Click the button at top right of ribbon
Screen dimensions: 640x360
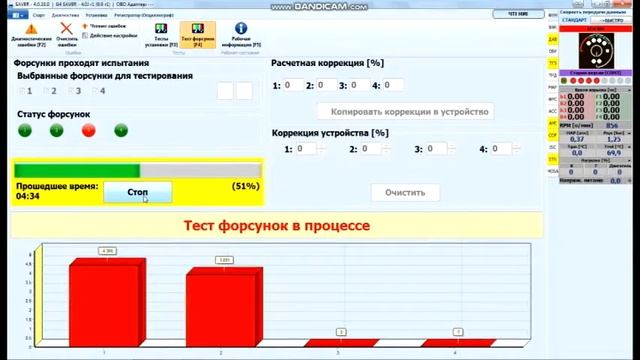518,14
